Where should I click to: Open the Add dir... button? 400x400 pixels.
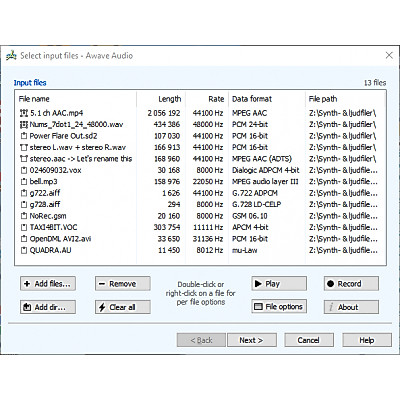click(48, 307)
